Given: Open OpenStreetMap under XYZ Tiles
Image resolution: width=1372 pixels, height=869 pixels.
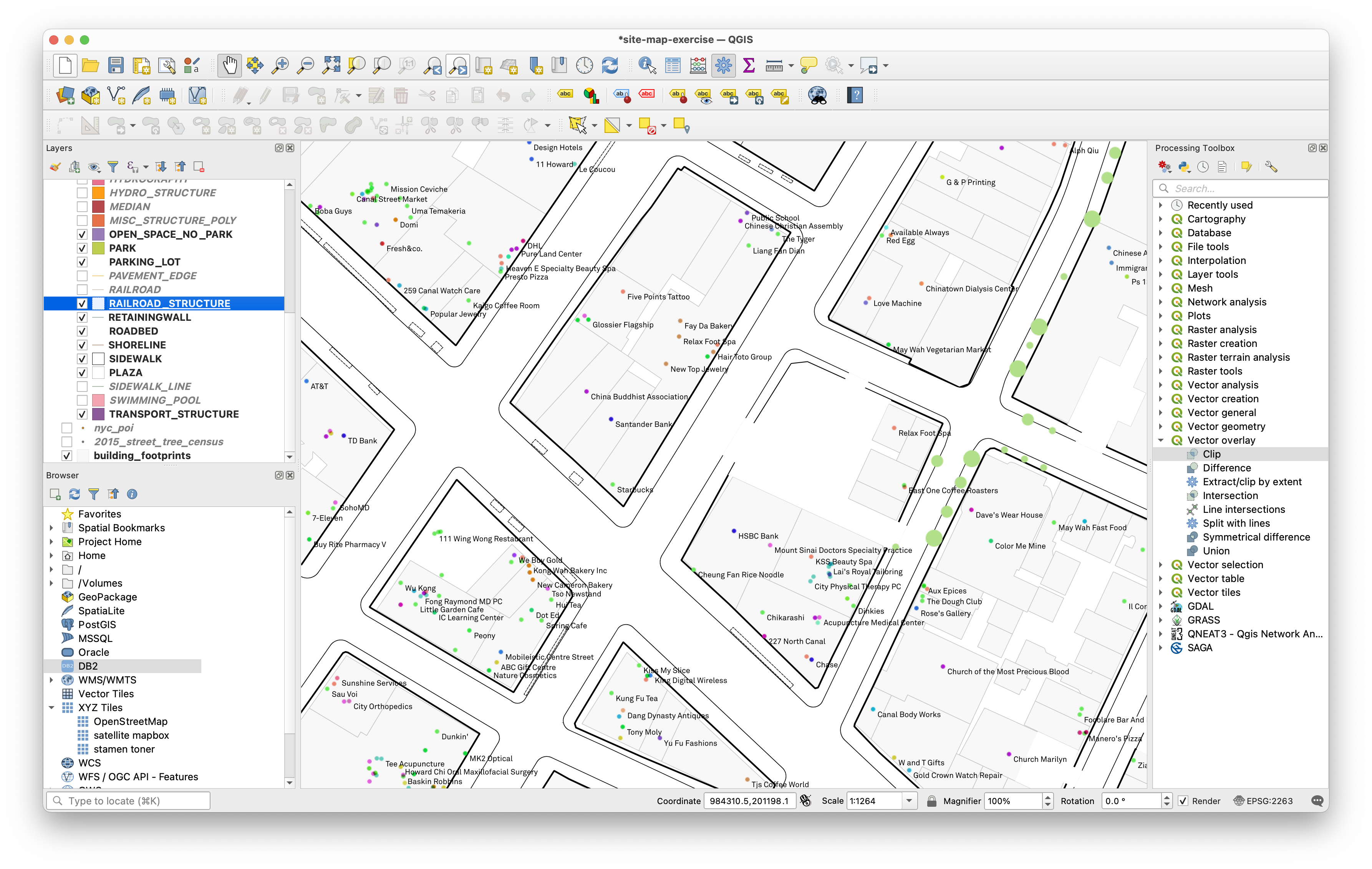Looking at the screenshot, I should (131, 721).
